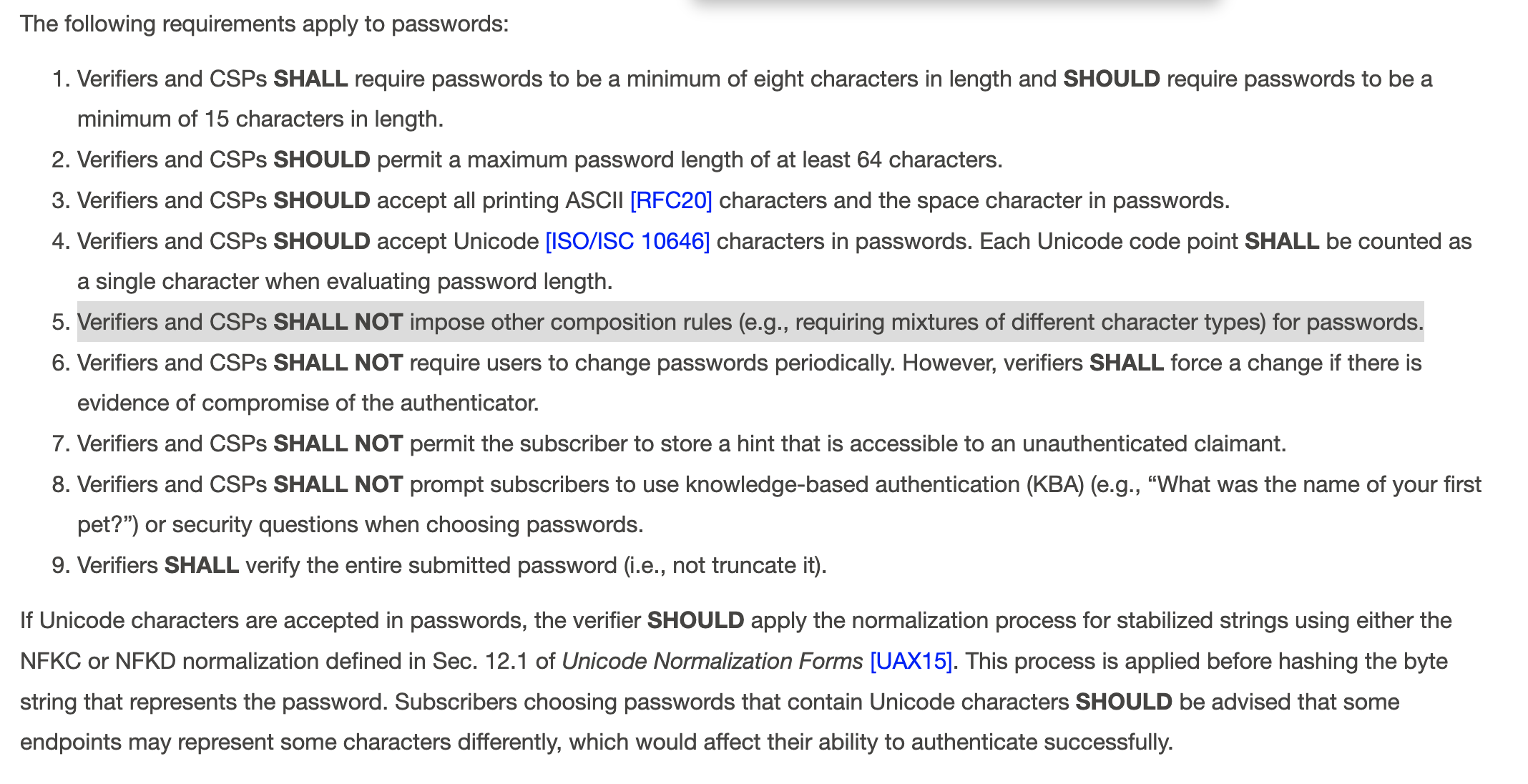Click the text "minimum of 15 characters in length"

[260, 119]
